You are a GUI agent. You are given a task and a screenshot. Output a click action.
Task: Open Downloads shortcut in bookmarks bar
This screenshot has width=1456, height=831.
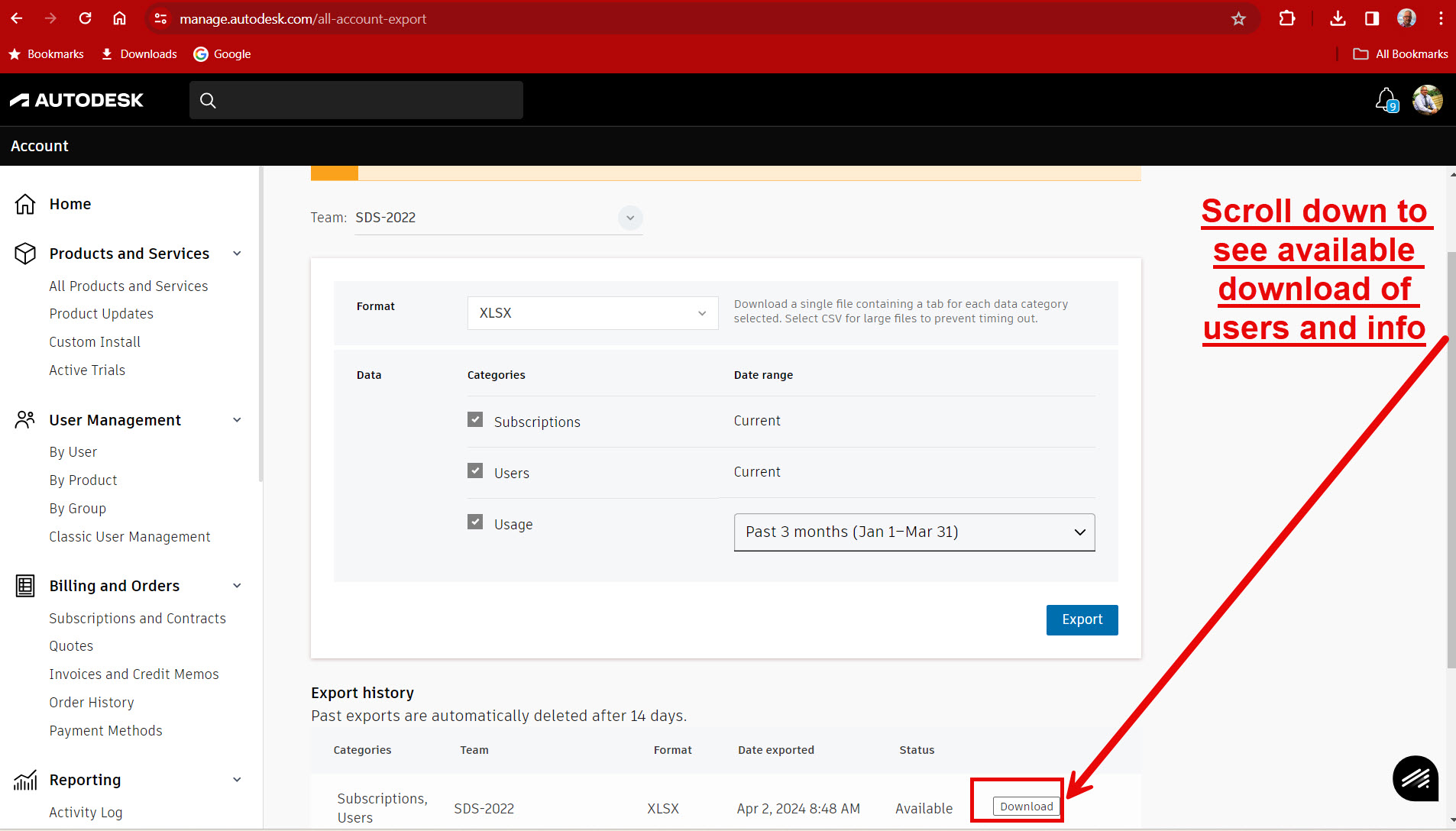(139, 54)
